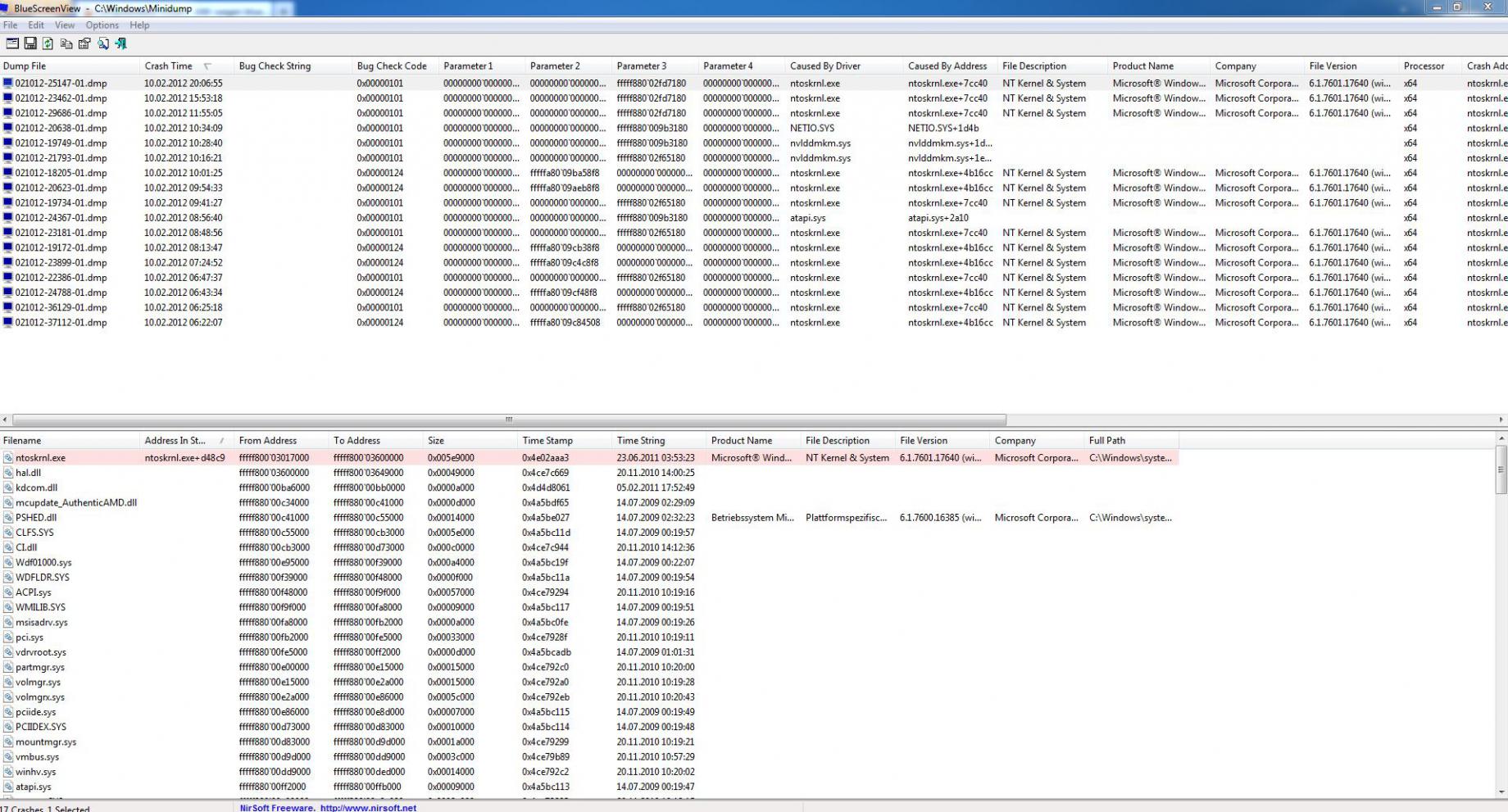Sort by the Bug Check String column header
Viewport: 1508px width, 812px height.
[294, 66]
